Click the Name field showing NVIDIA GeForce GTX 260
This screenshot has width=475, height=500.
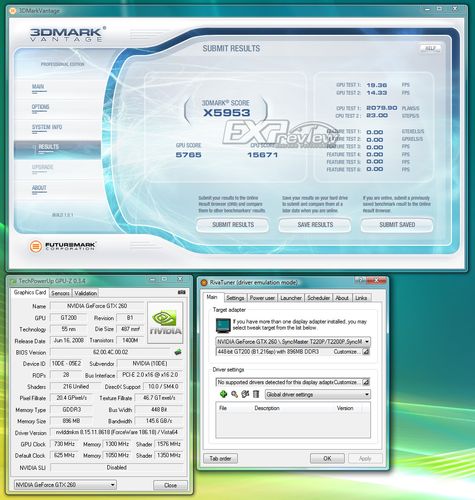pos(97,306)
